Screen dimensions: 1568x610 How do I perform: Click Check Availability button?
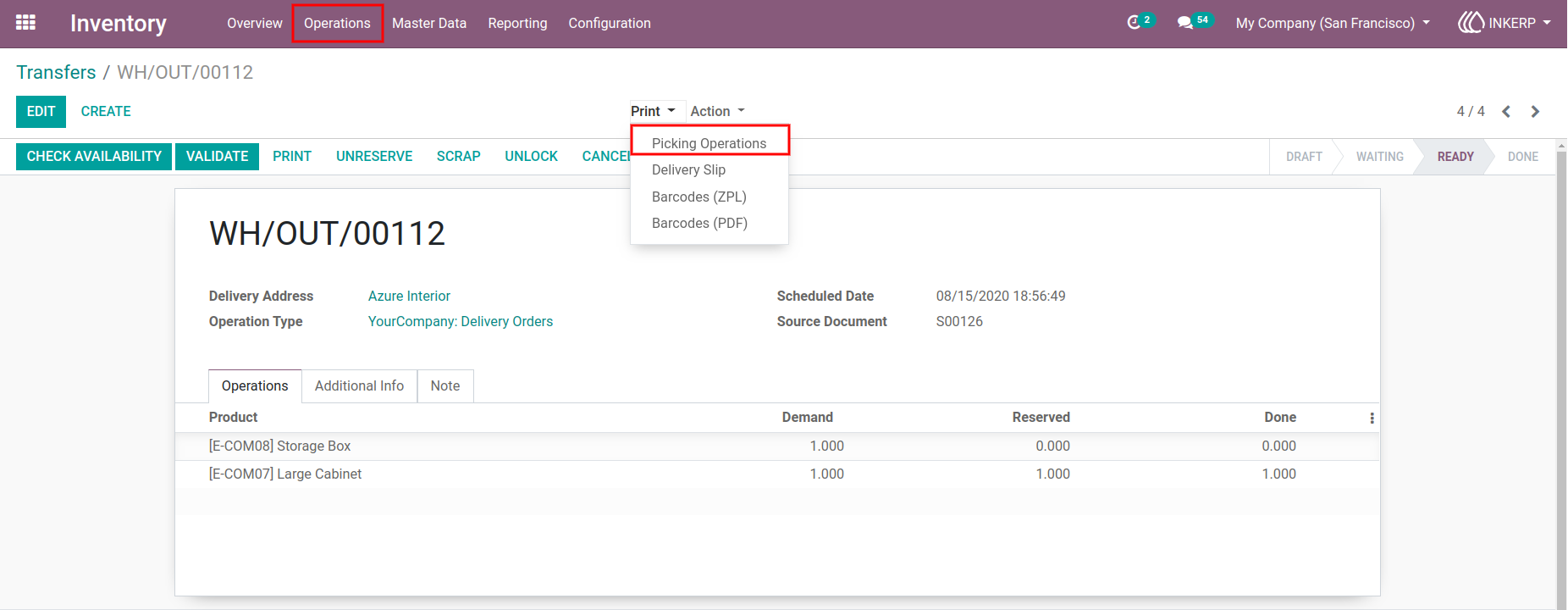[x=94, y=157]
